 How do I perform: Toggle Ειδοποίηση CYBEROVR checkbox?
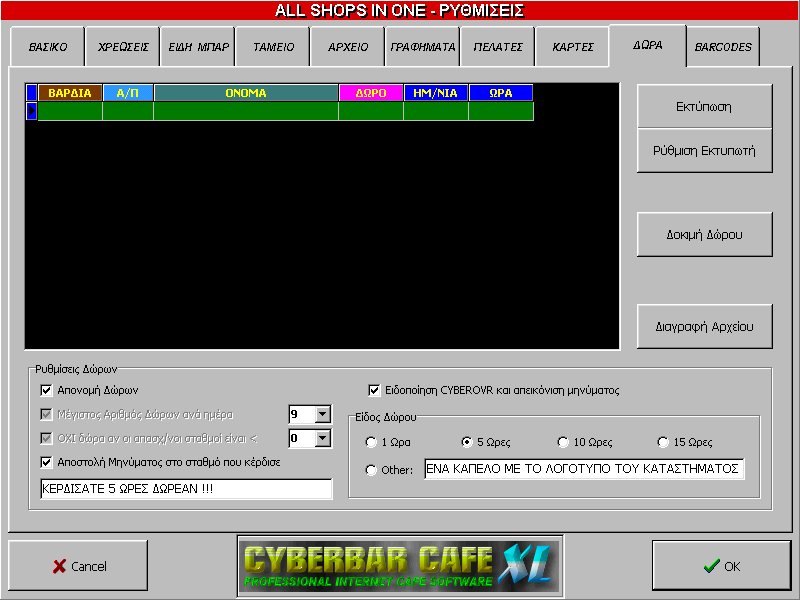pyautogui.click(x=375, y=390)
